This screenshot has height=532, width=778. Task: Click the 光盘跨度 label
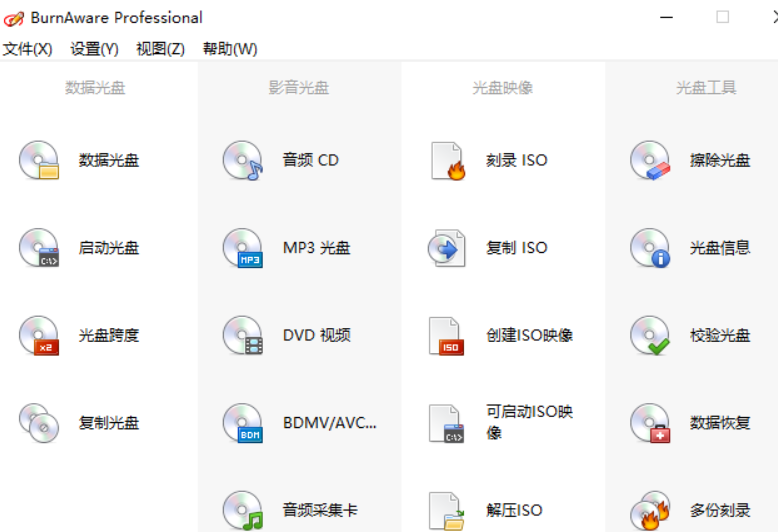tap(109, 335)
